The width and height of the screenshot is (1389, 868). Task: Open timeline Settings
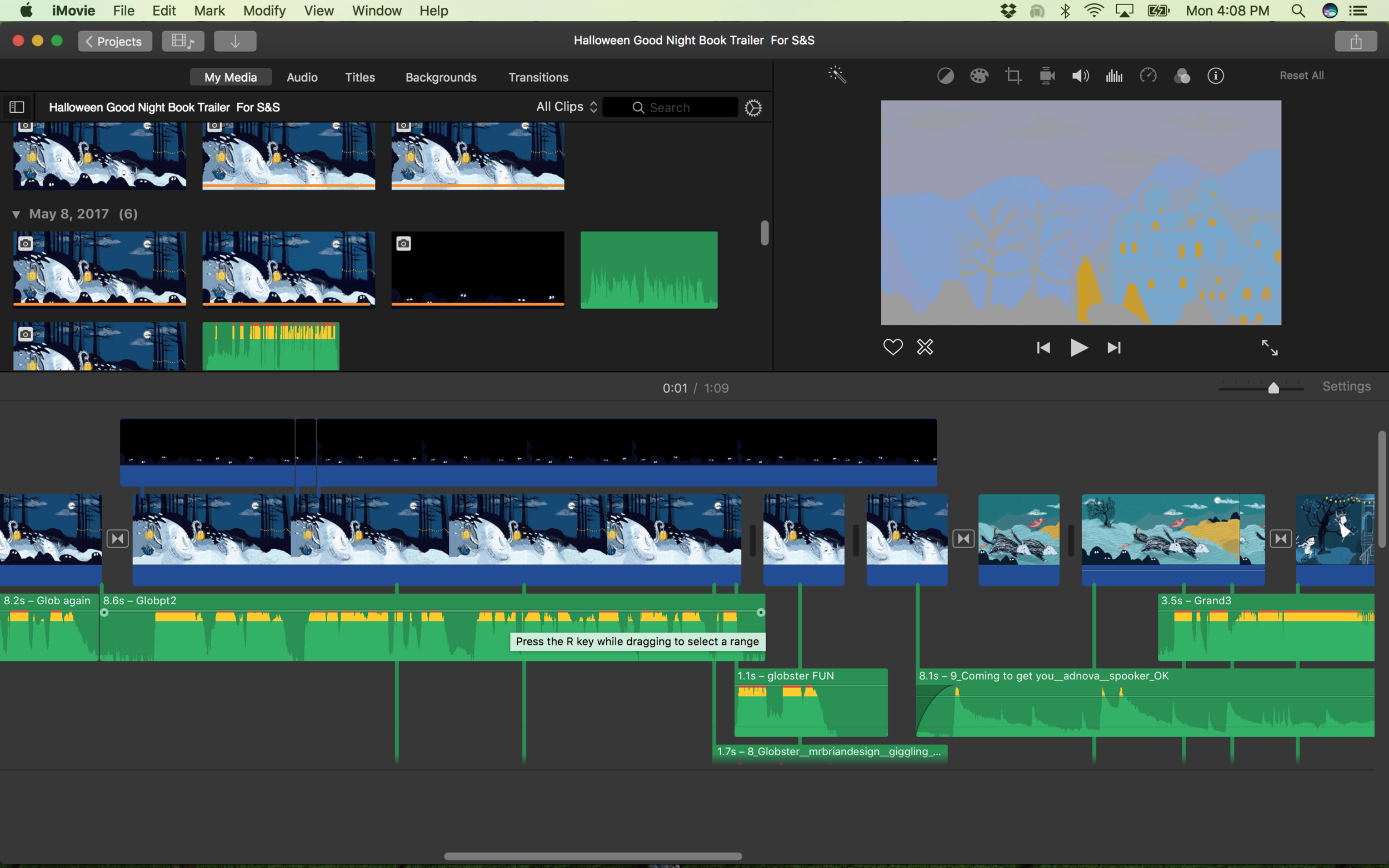1347,387
